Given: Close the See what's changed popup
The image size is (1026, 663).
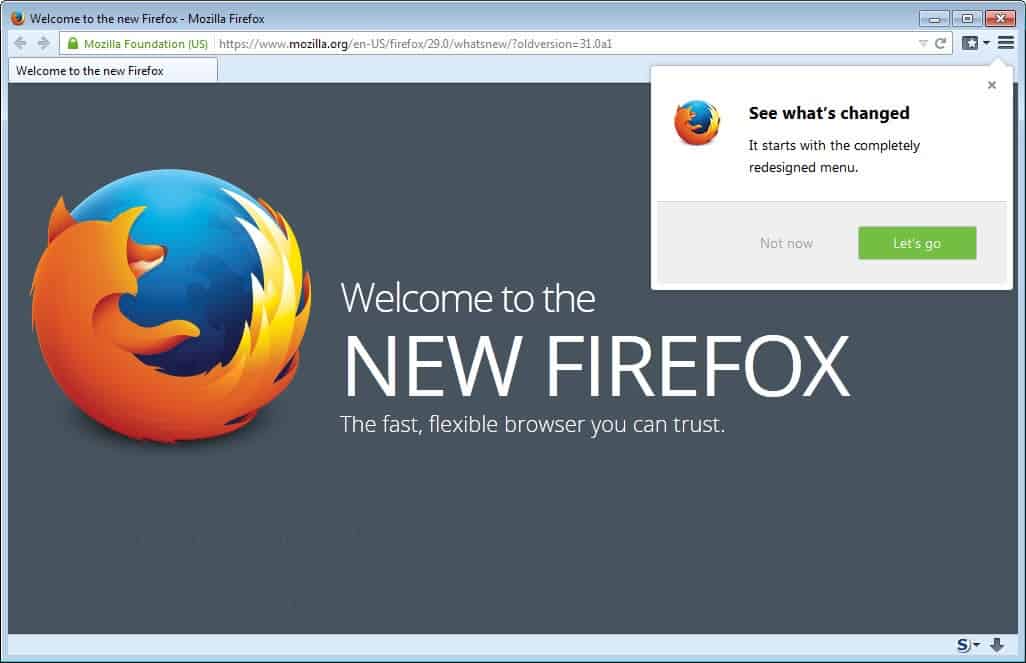Looking at the screenshot, I should [991, 85].
